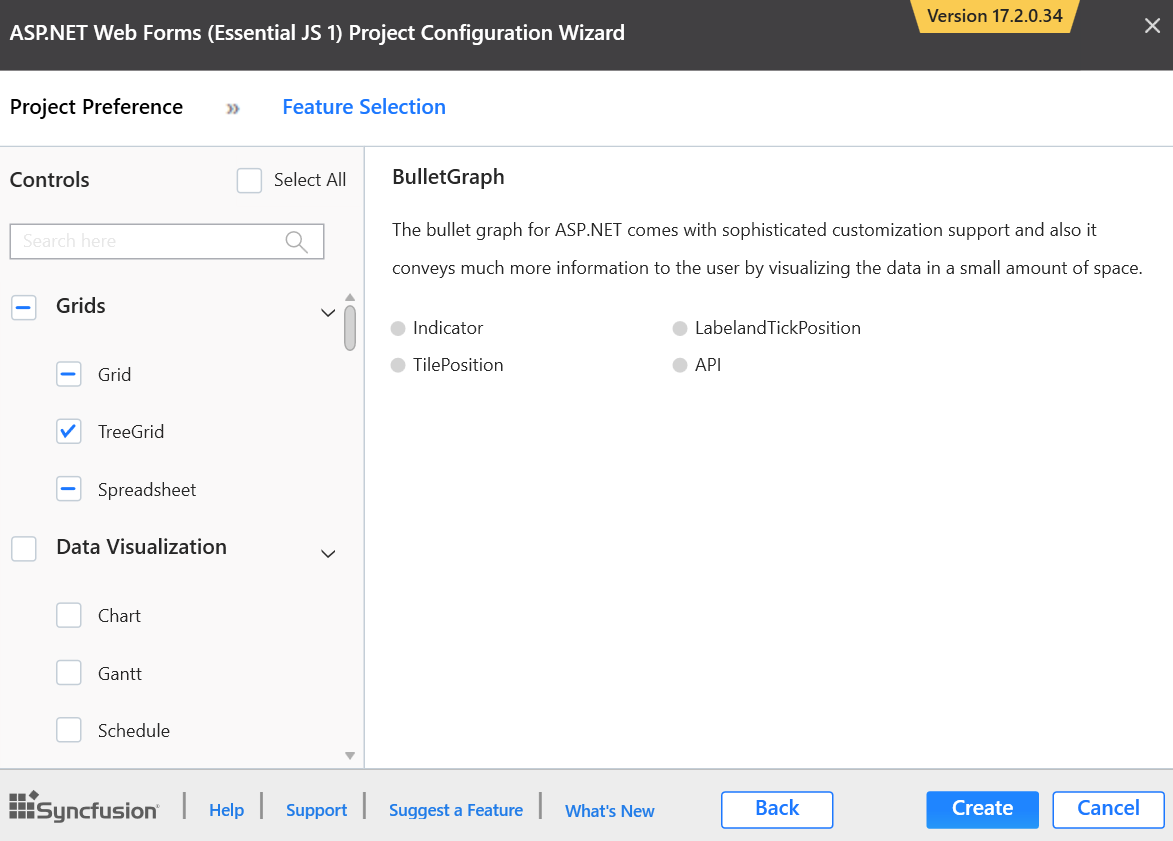The width and height of the screenshot is (1173, 841).
Task: Select the Data Visualization group label
Action: (141, 547)
